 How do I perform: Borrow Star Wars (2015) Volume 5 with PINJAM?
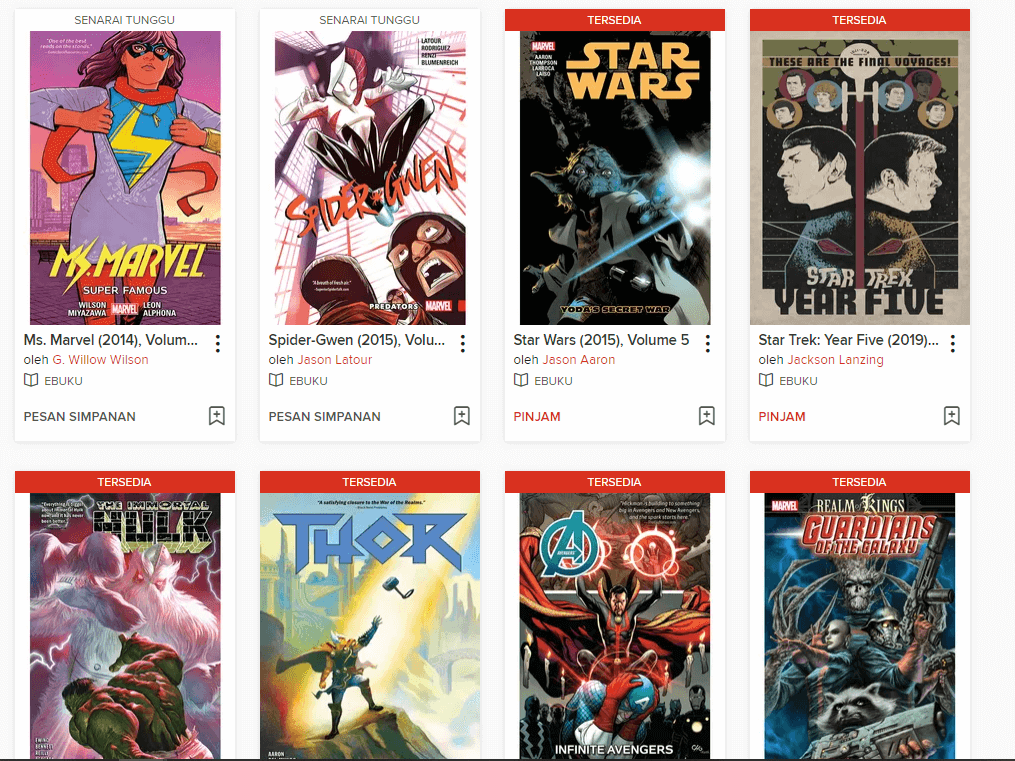coord(537,417)
